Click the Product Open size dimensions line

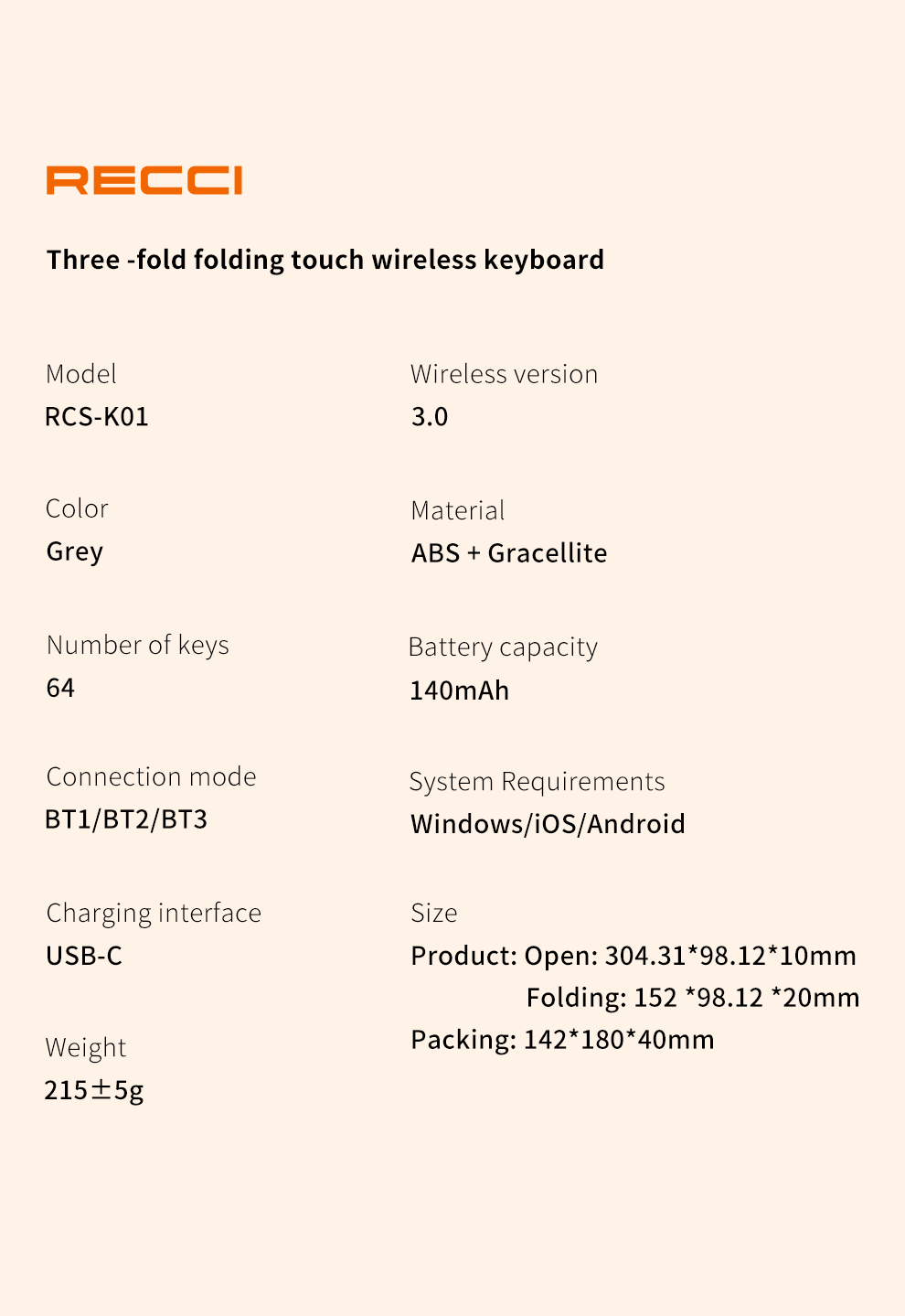tap(633, 957)
